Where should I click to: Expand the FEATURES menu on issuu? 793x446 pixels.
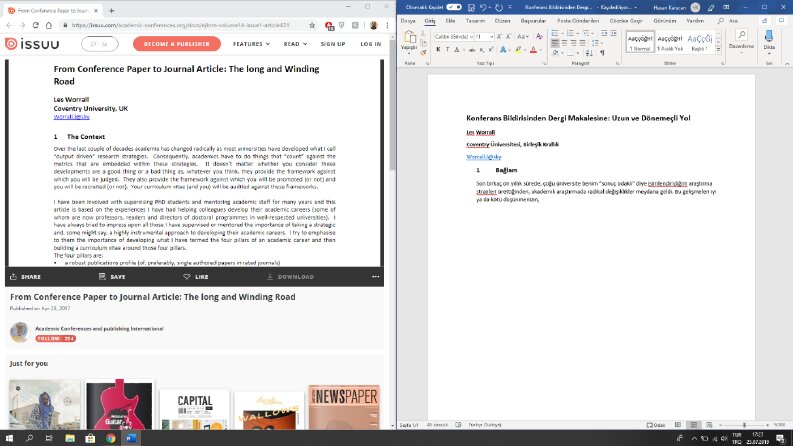click(251, 44)
